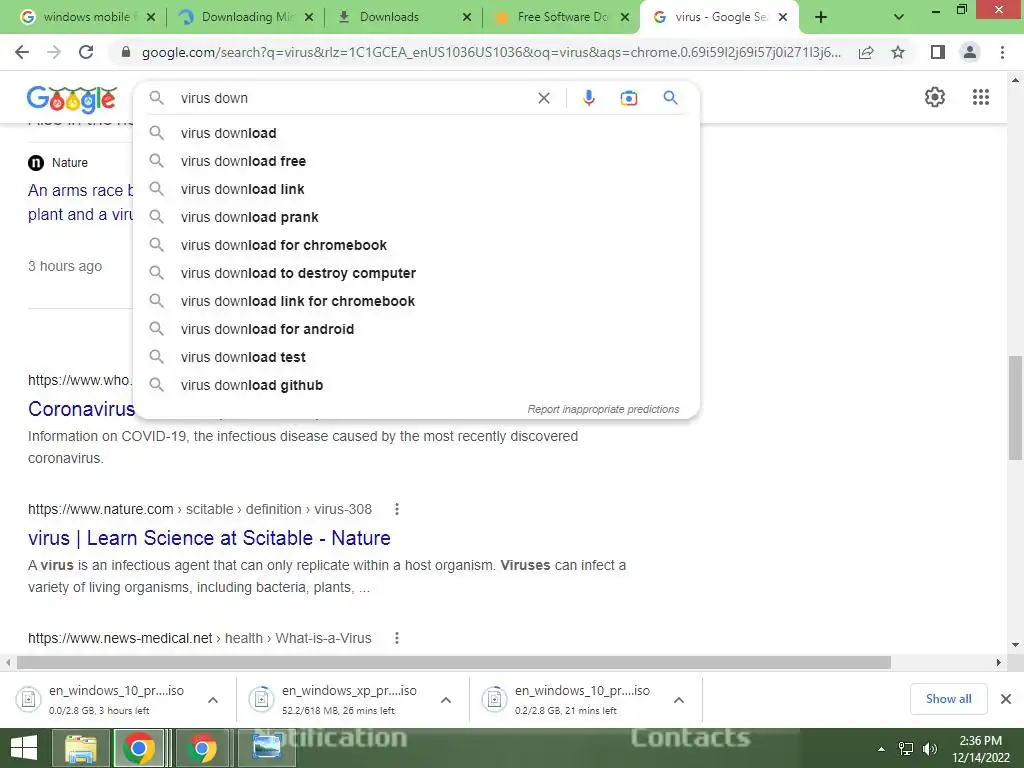Open the Chrome three-dot menu

[x=1002, y=52]
